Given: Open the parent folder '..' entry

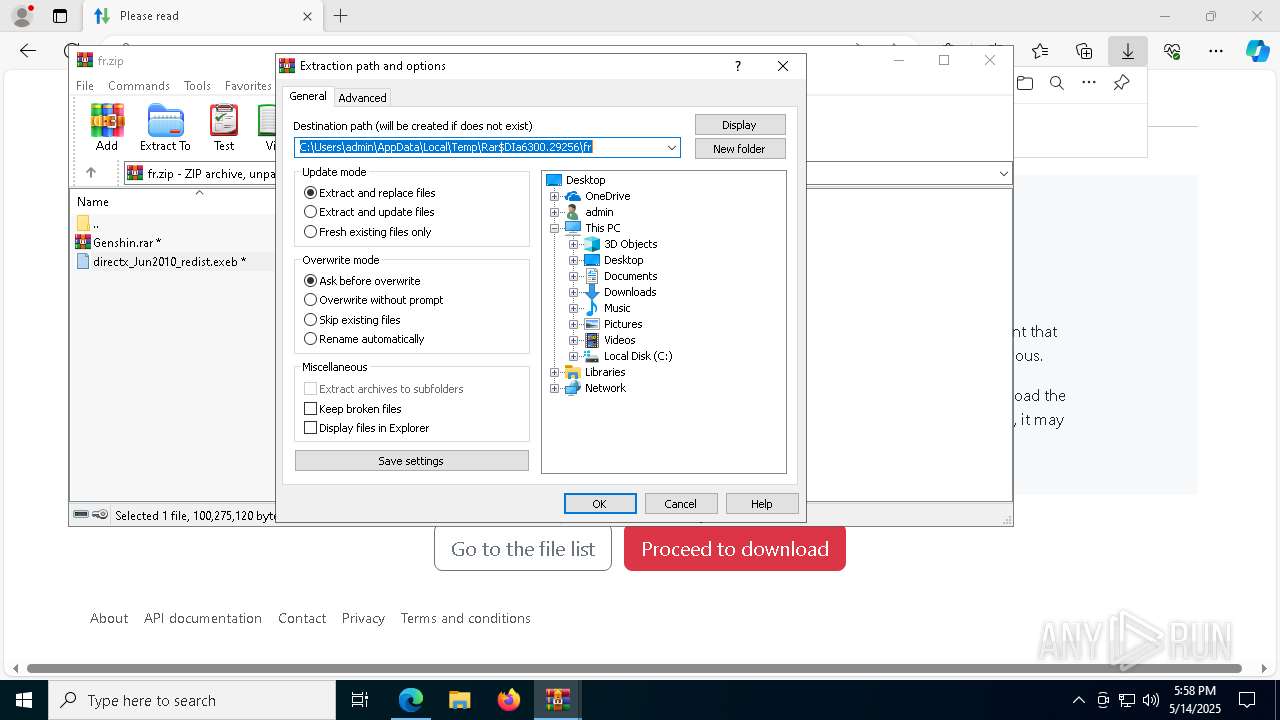Looking at the screenshot, I should coord(88,223).
